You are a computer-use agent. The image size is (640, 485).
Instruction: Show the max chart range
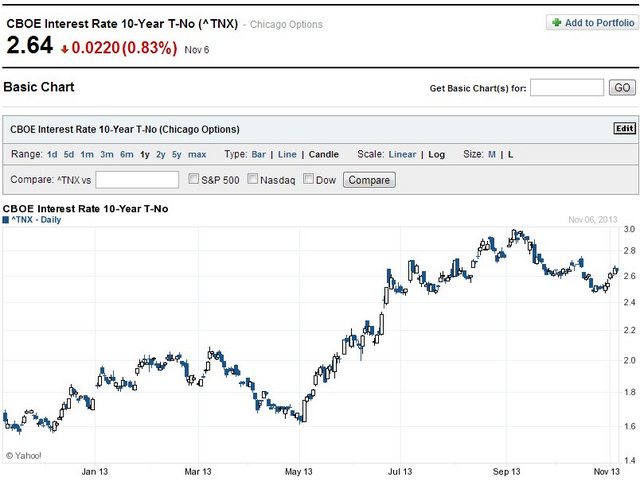tap(197, 154)
